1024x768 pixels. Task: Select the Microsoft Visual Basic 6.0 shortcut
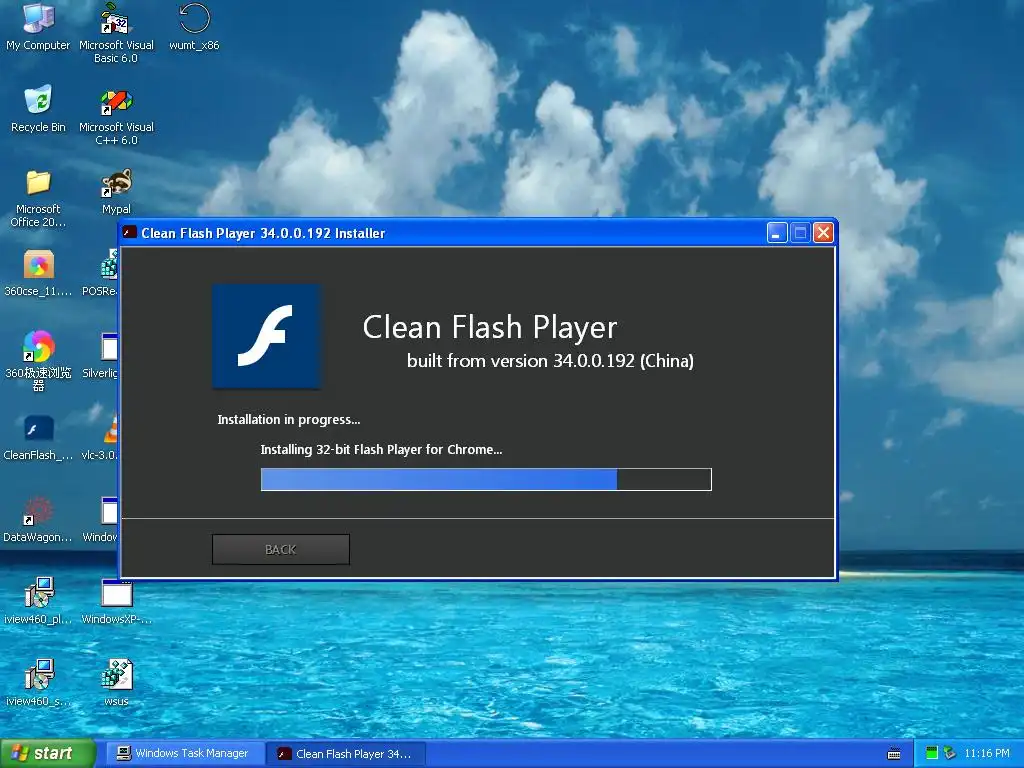click(x=116, y=33)
